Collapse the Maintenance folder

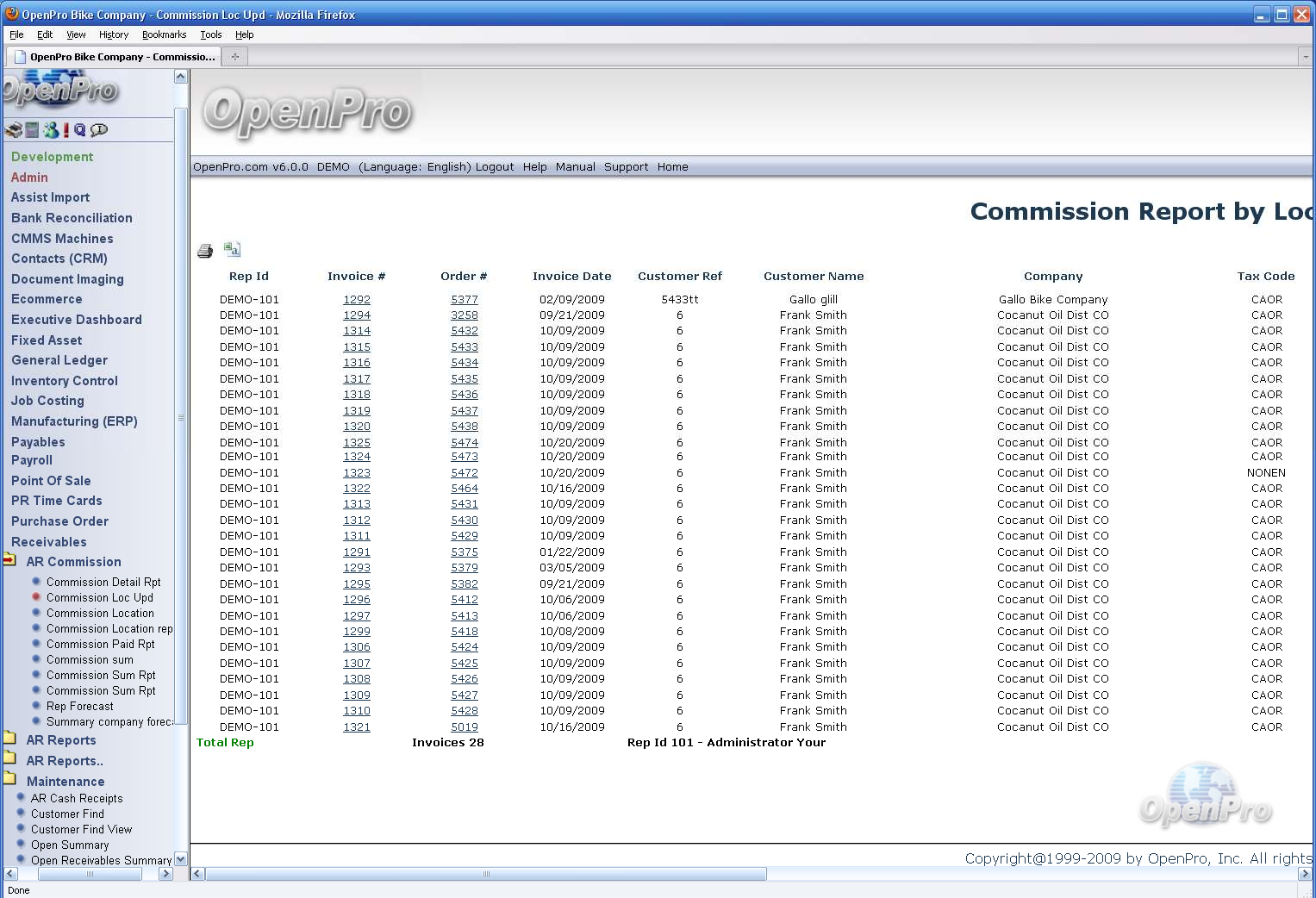pos(9,780)
